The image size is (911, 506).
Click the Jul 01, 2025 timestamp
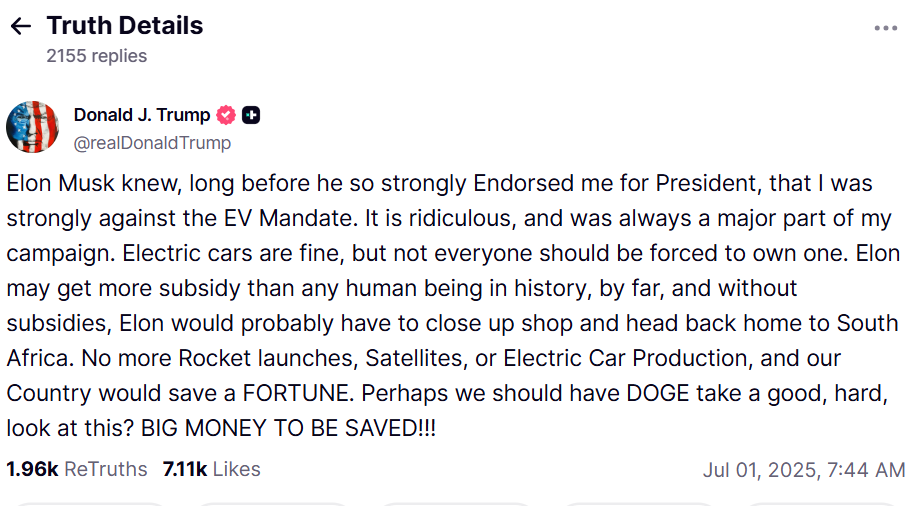804,469
